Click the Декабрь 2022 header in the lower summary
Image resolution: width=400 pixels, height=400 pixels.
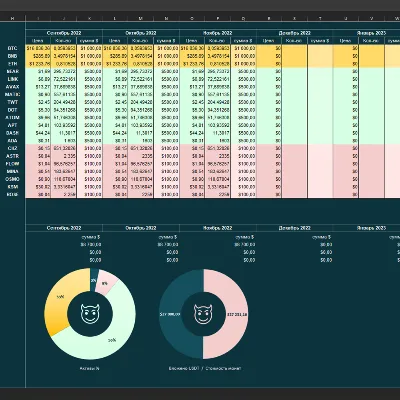tap(295, 228)
